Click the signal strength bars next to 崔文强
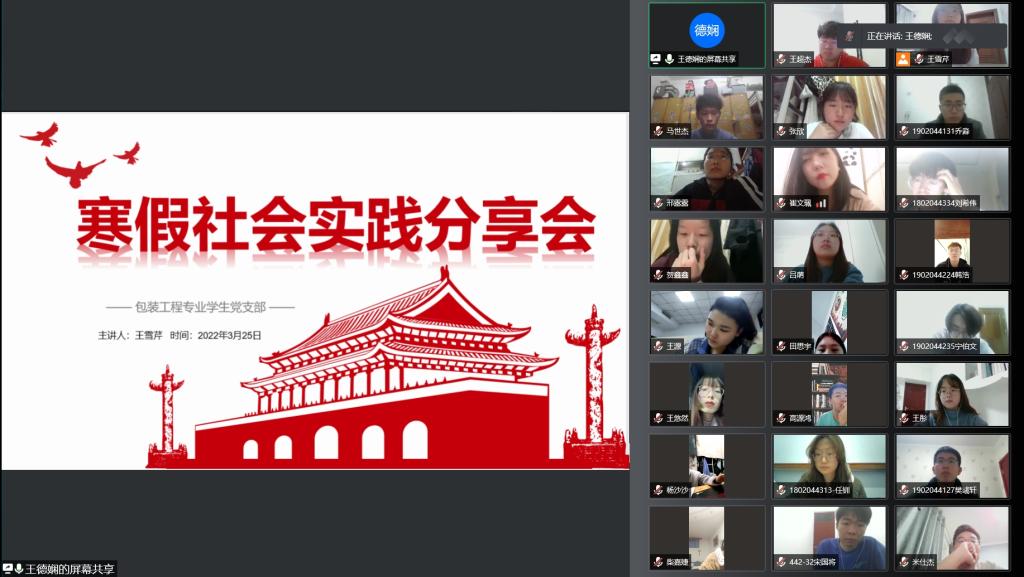 tap(821, 203)
